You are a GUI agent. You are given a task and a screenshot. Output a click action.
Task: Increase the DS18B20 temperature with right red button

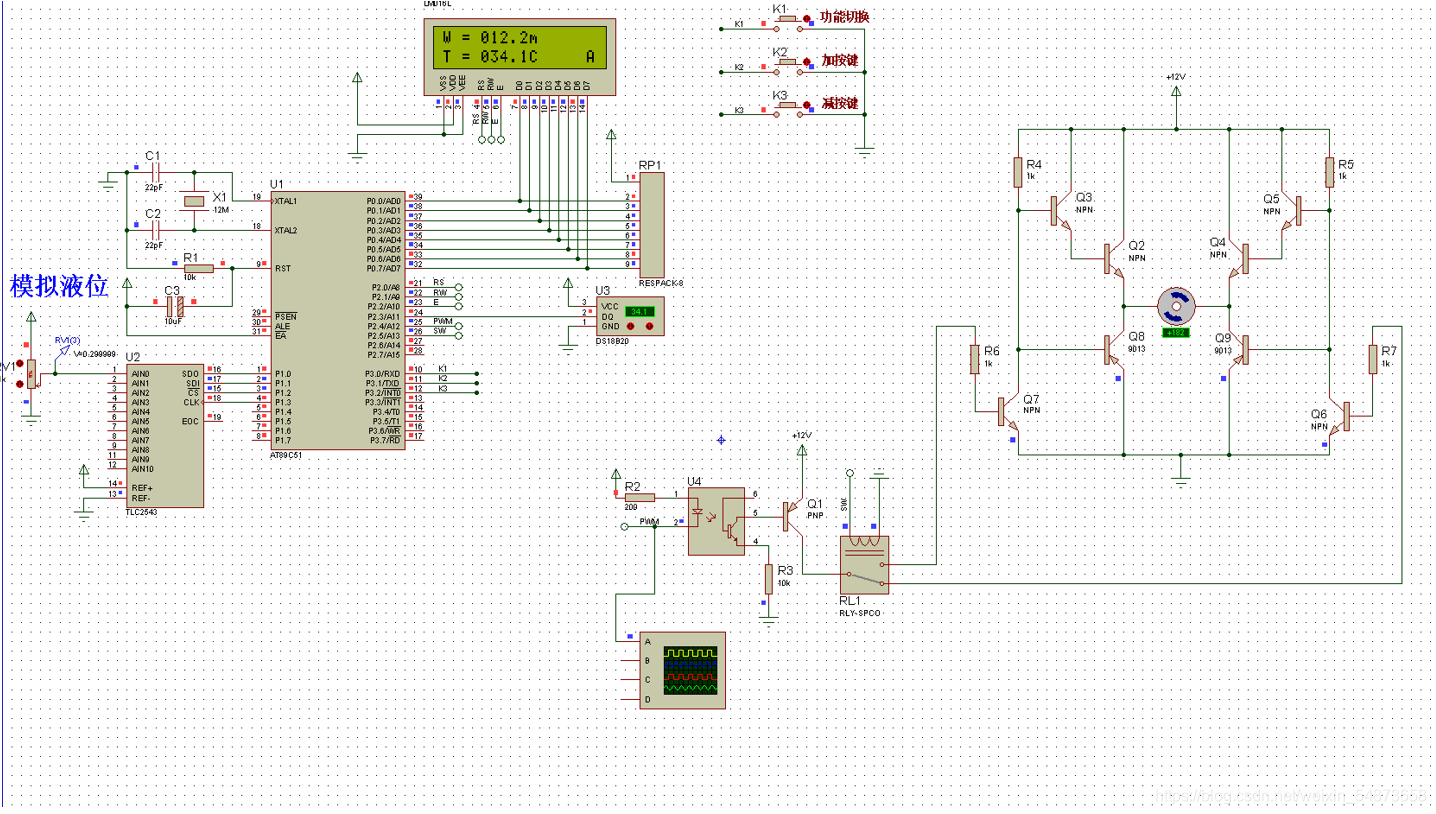pyautogui.click(x=649, y=326)
